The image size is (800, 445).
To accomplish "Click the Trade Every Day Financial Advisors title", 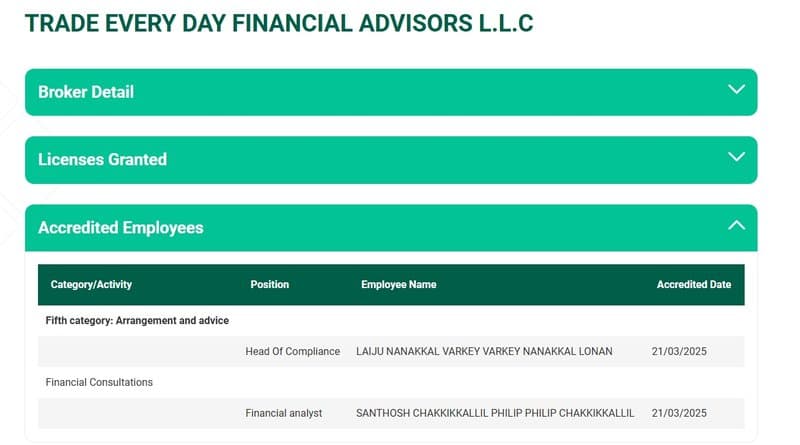I will point(279,23).
